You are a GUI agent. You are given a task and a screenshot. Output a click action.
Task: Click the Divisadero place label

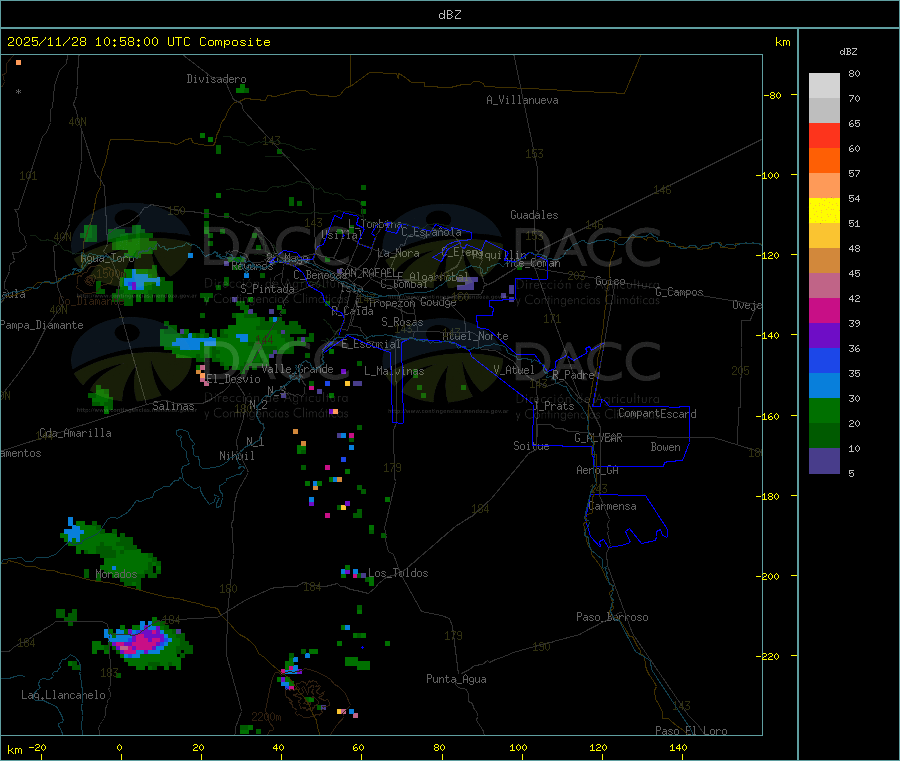point(216,79)
